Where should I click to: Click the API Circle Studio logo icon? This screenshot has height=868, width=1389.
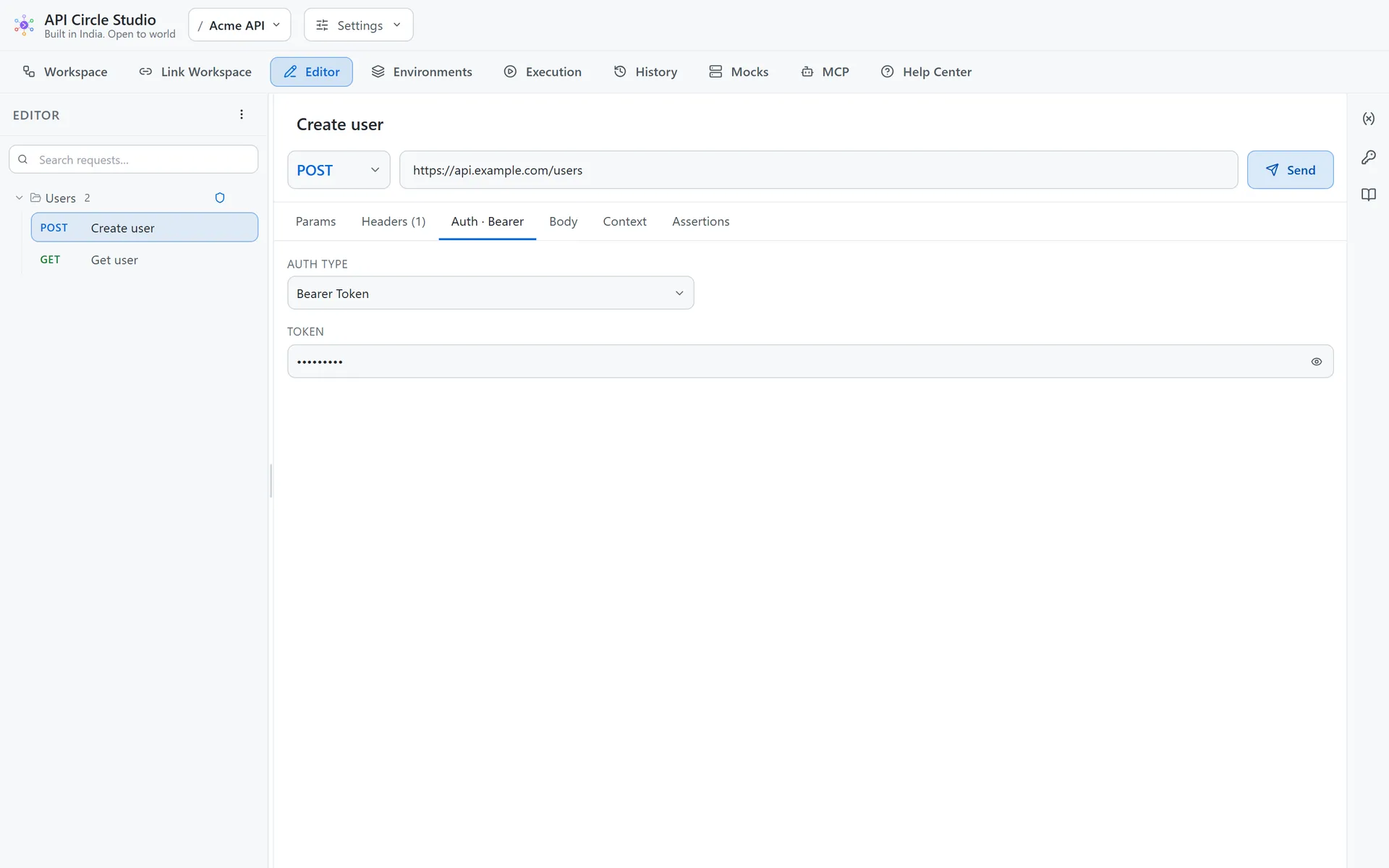click(x=24, y=25)
